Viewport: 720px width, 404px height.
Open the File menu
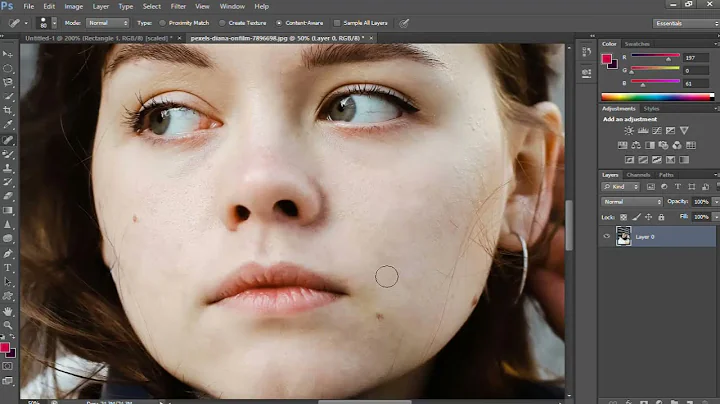tap(28, 6)
